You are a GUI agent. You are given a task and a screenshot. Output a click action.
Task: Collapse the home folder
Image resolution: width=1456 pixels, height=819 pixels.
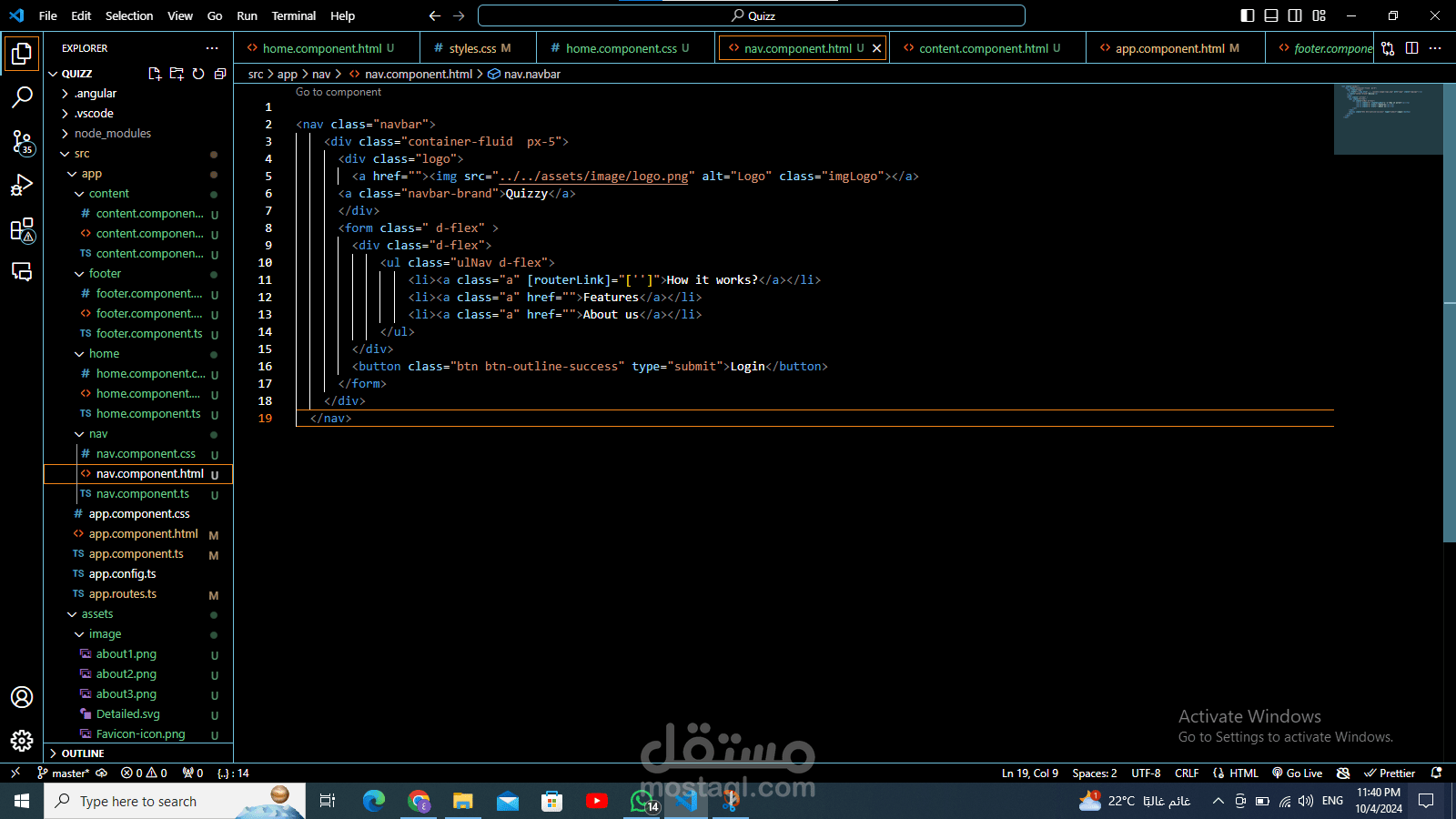click(138, 354)
